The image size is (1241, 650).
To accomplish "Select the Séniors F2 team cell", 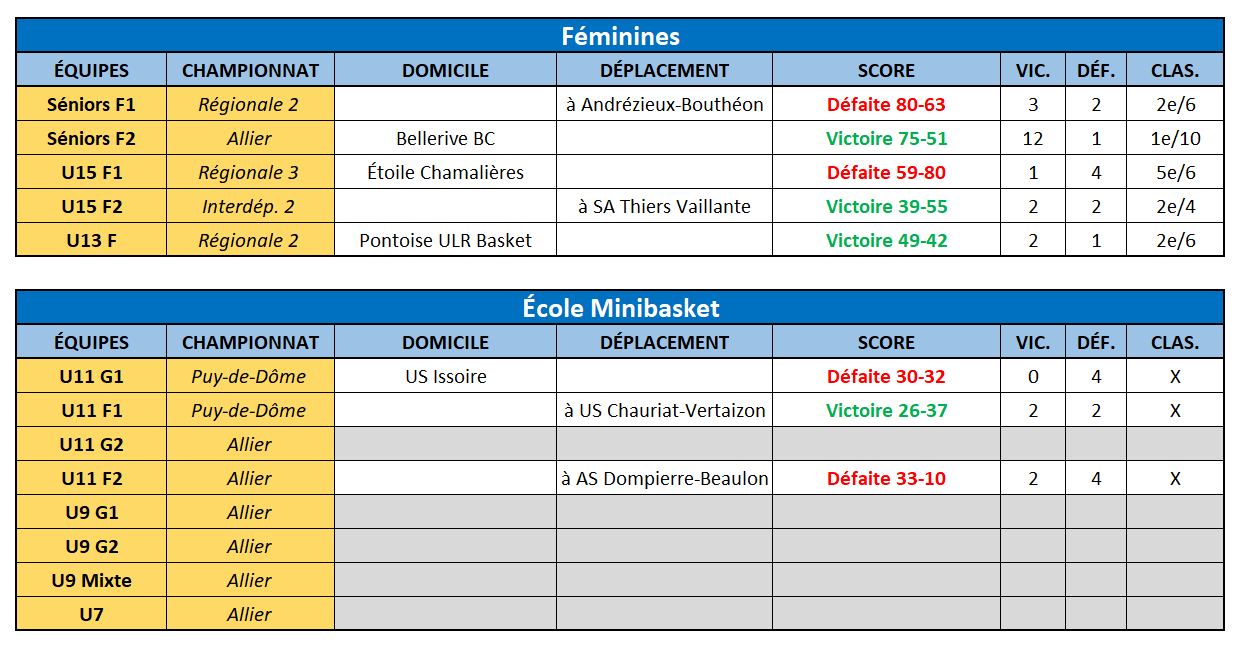I will 92,138.
